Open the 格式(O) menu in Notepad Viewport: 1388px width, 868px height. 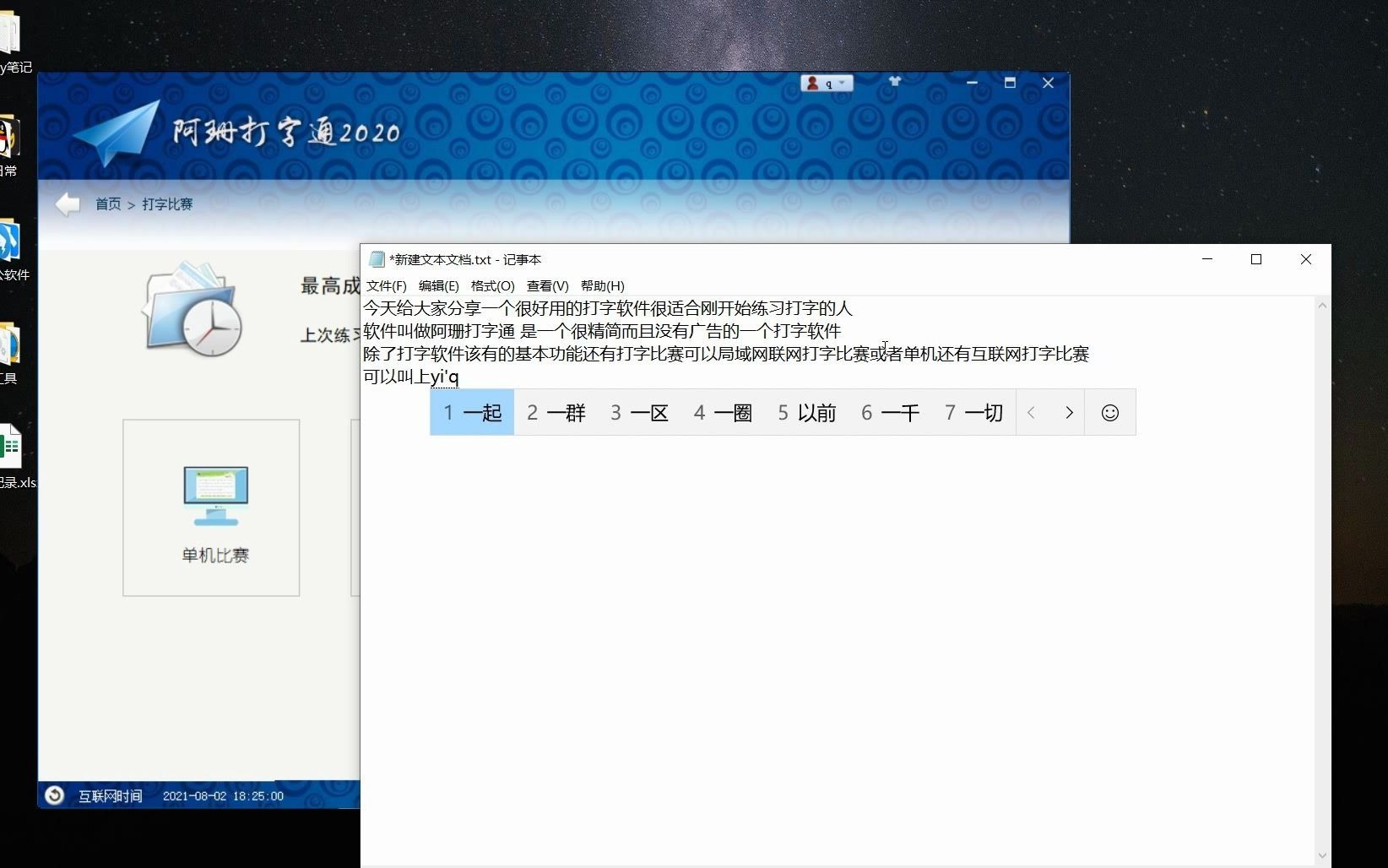click(492, 285)
